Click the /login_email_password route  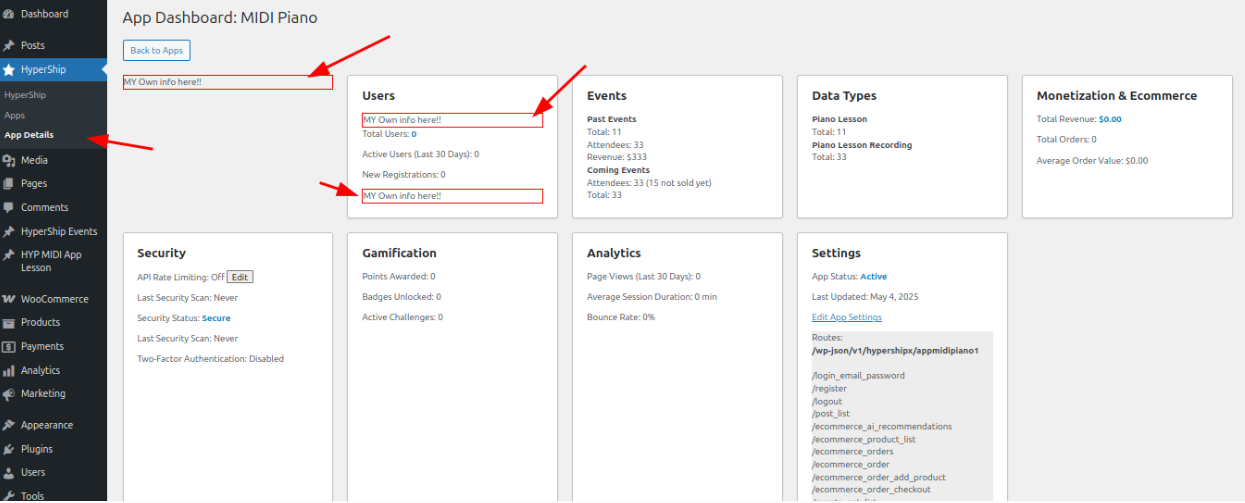pyautogui.click(x=858, y=376)
